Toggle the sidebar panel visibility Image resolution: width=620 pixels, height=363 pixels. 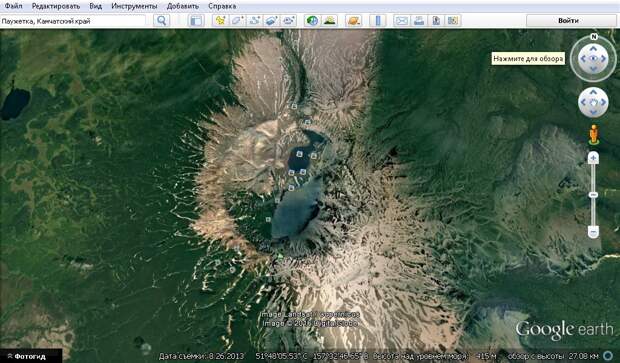(x=196, y=21)
